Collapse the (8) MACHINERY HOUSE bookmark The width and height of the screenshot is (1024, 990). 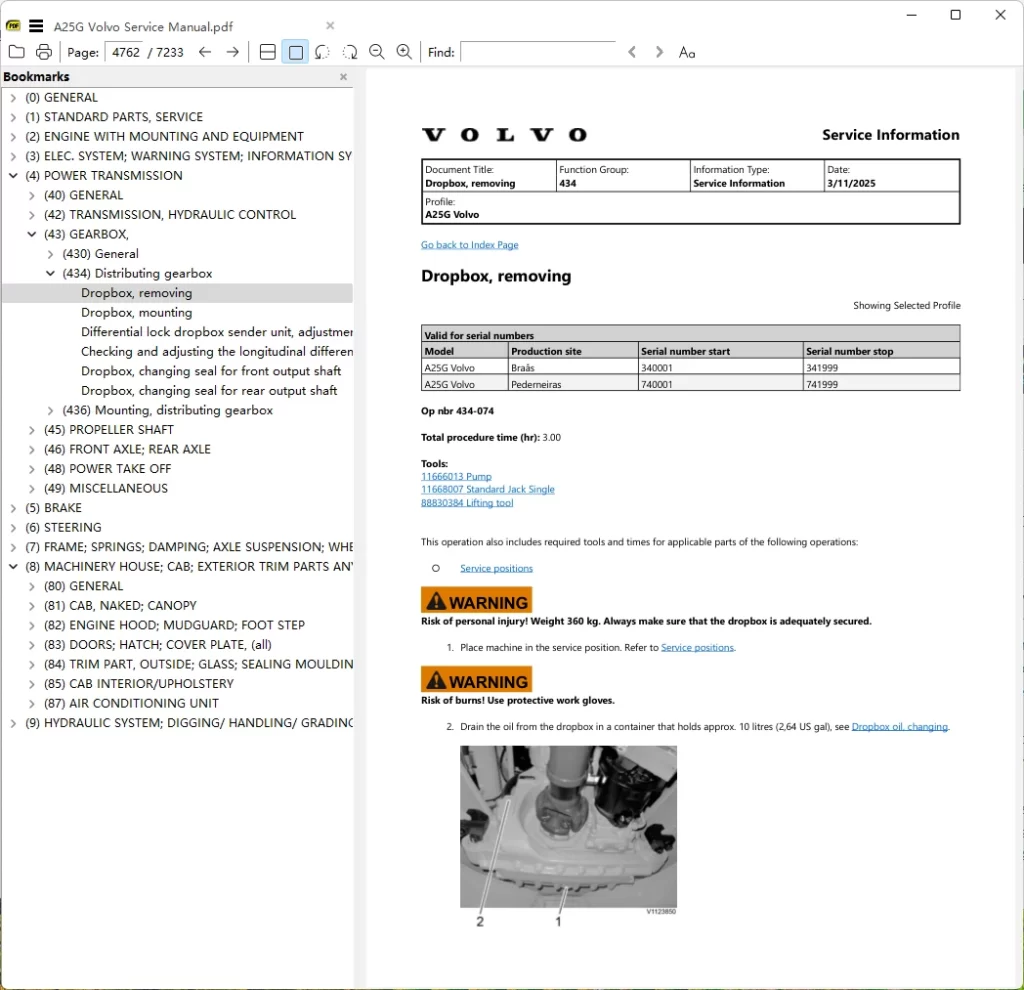pos(13,567)
